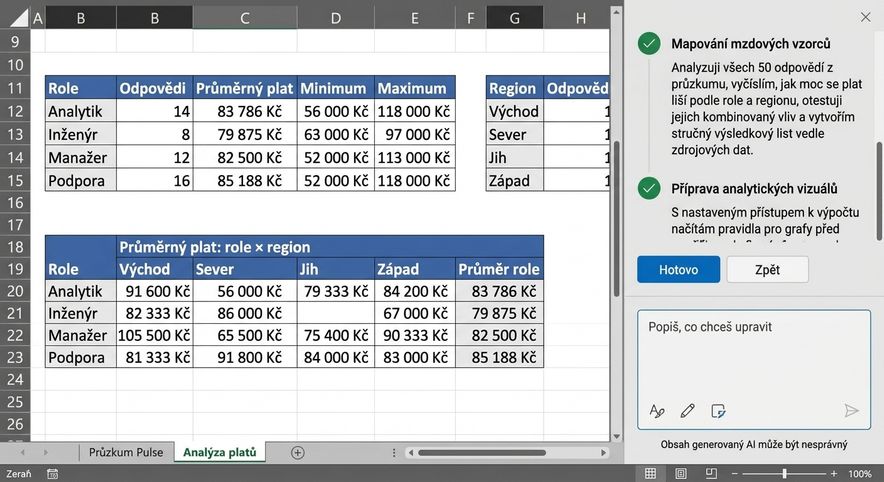This screenshot has width=884, height=482.
Task: Click the 100% zoom level
Action: [860, 474]
